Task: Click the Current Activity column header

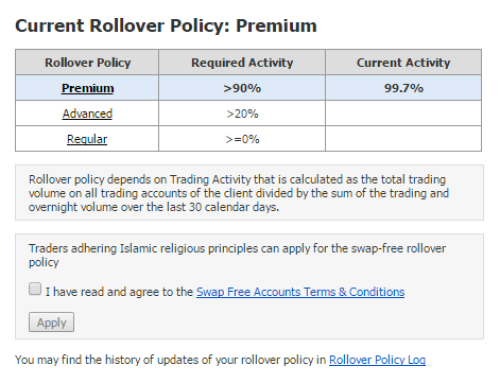Action: click(403, 62)
